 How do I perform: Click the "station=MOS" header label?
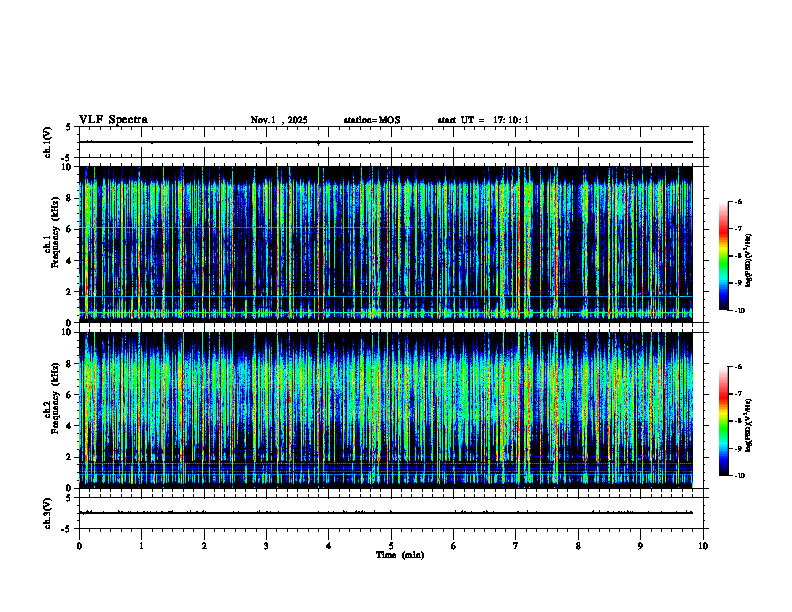(x=372, y=120)
